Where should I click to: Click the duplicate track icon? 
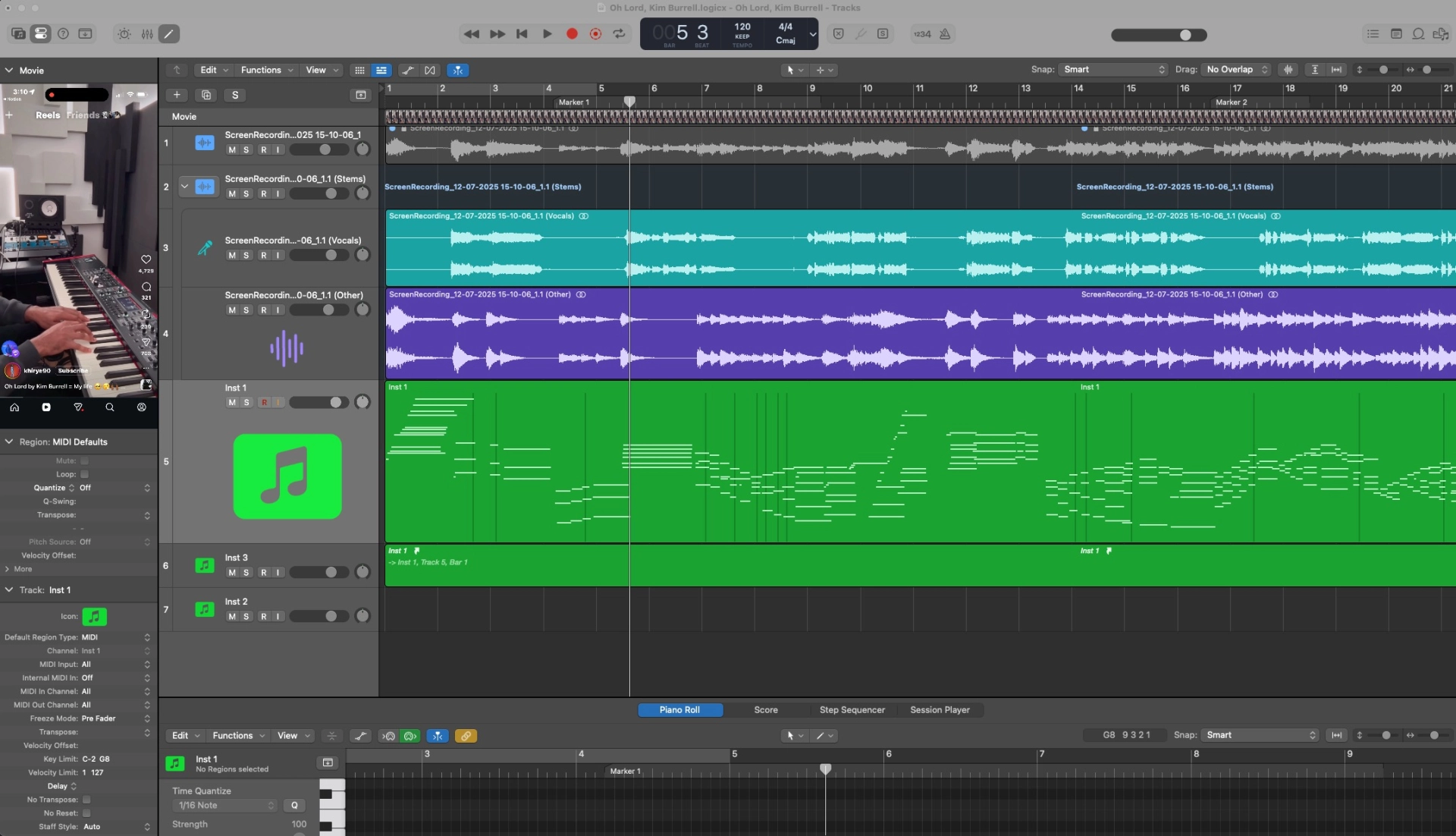206,95
